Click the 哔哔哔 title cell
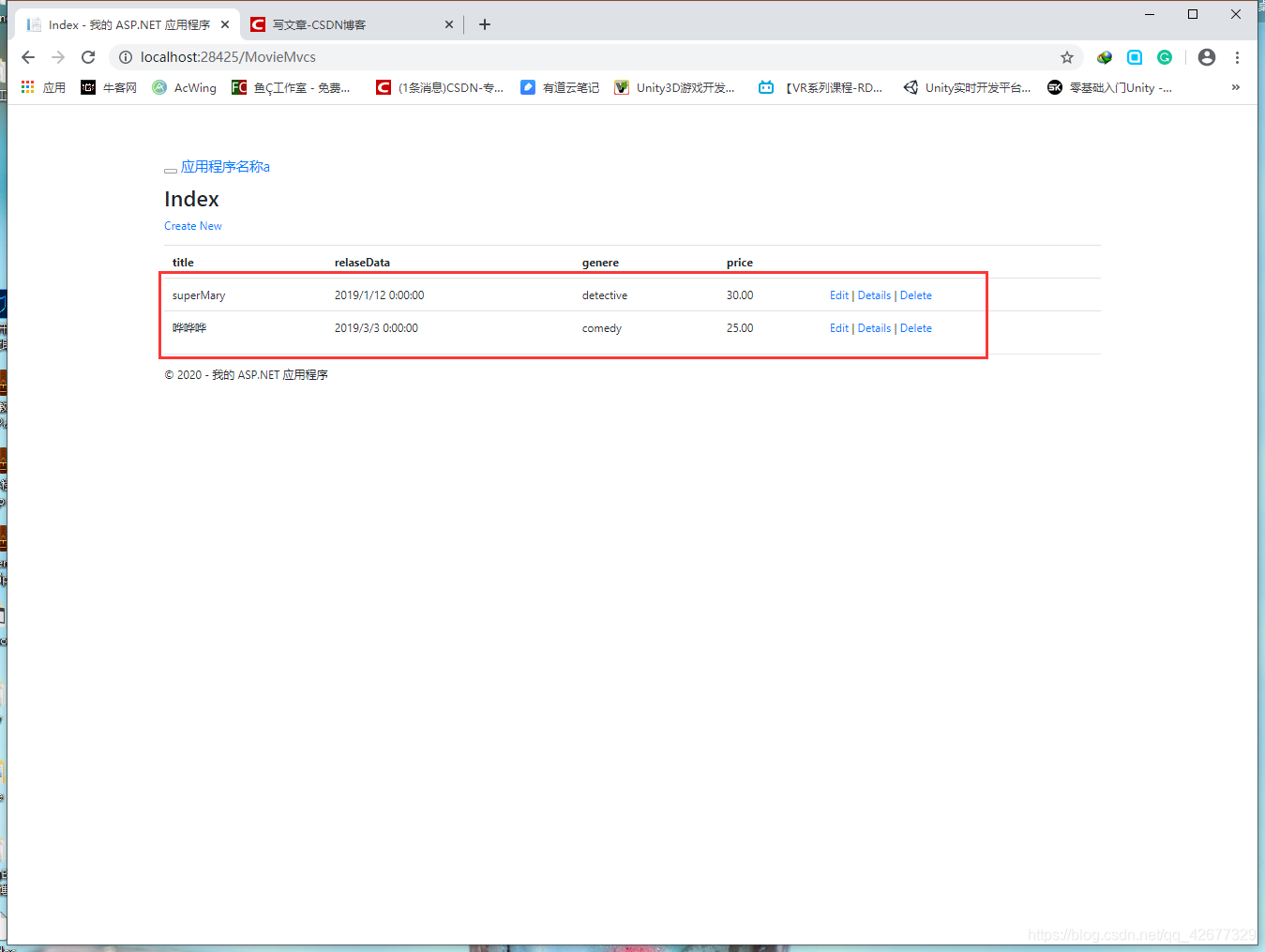This screenshot has width=1265, height=952. (189, 328)
